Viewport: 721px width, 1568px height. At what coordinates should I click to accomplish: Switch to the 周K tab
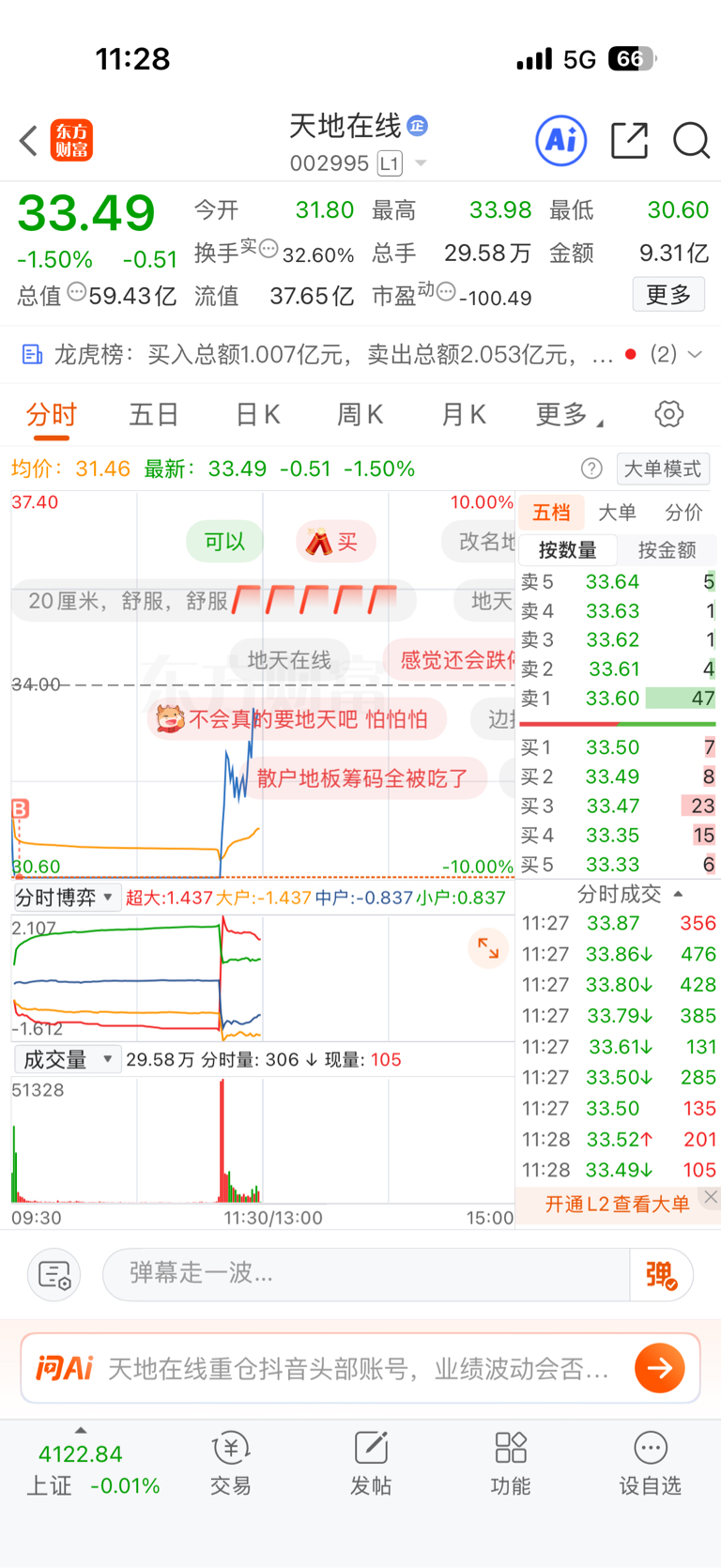click(360, 415)
